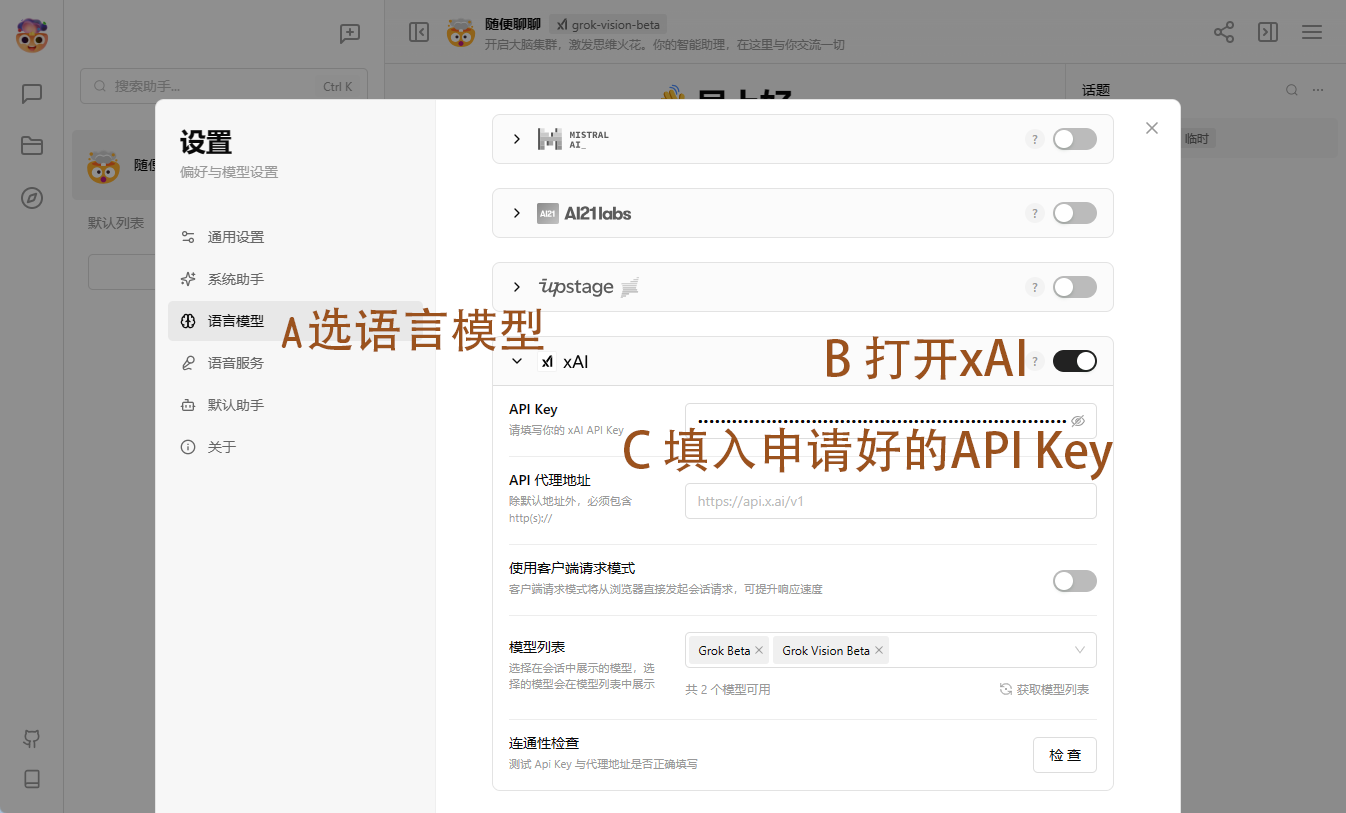Screen dimensions: 1346x813
Task: Click the 搜索助手 search box
Action: pyautogui.click(x=224, y=86)
